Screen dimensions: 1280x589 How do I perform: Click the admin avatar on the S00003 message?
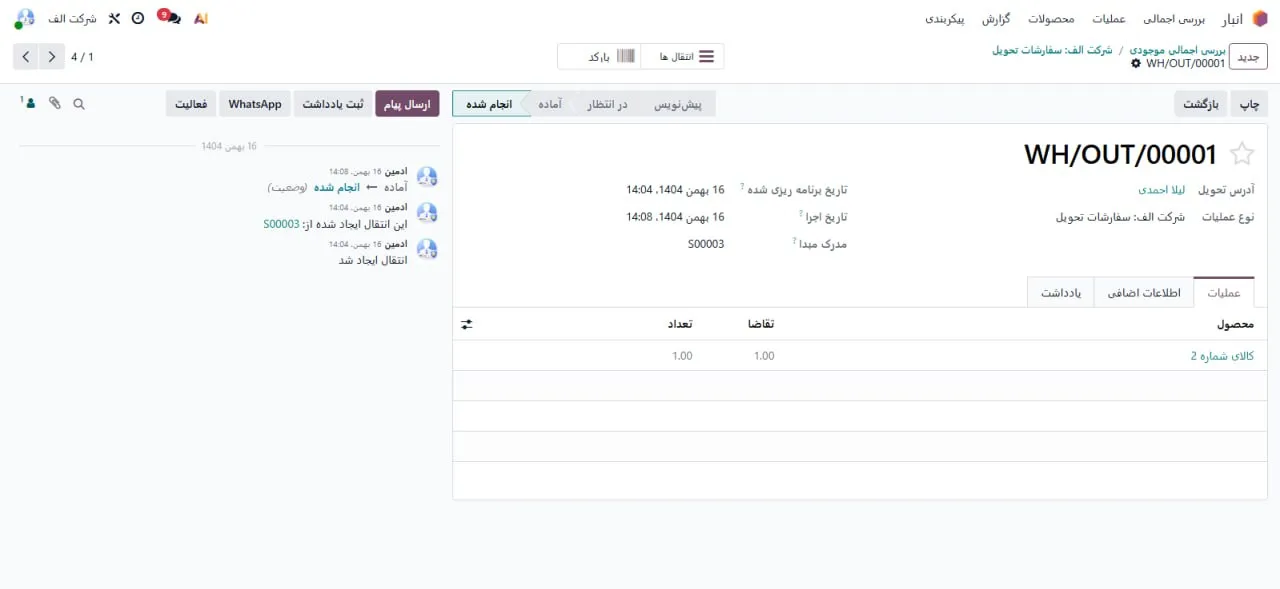427,214
